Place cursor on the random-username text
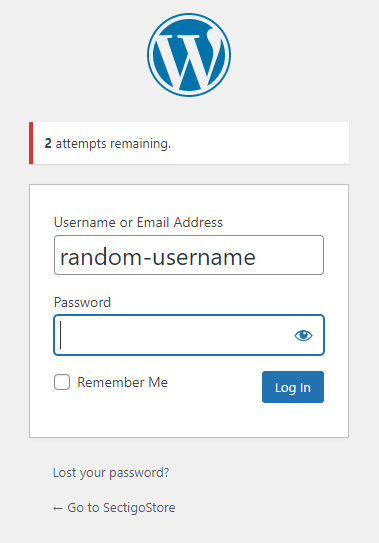The image size is (379, 543). [x=158, y=257]
